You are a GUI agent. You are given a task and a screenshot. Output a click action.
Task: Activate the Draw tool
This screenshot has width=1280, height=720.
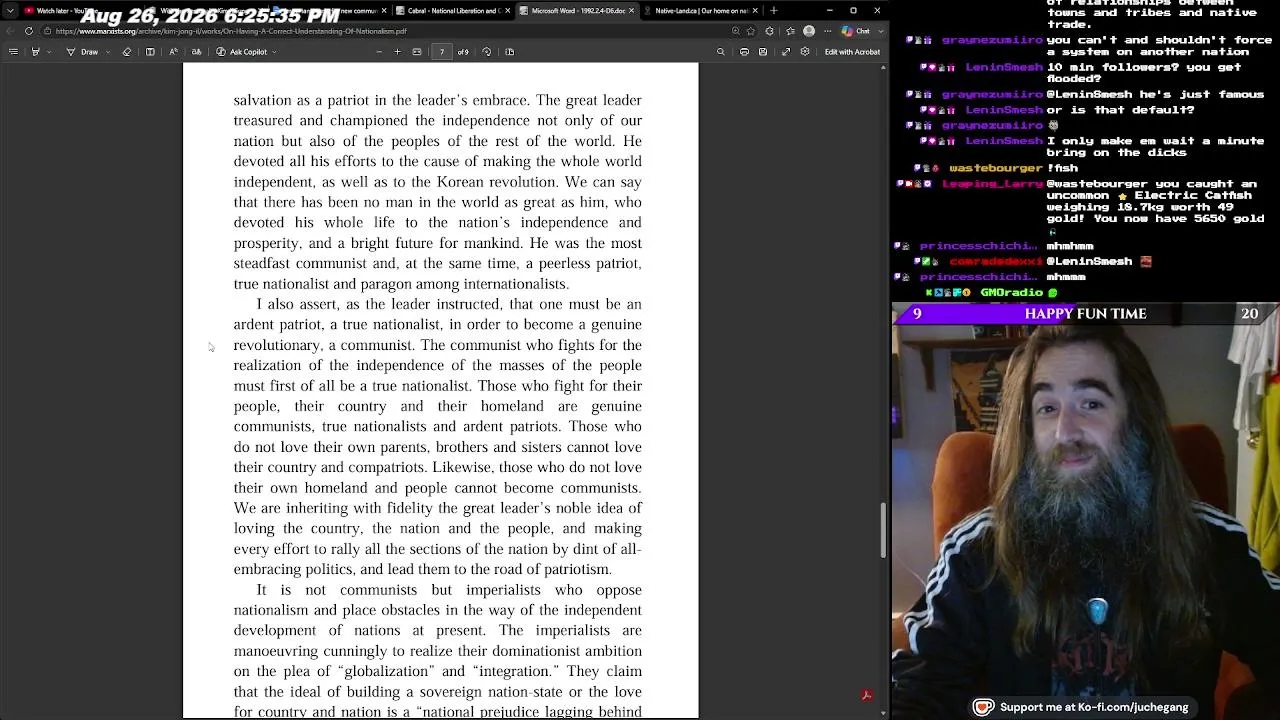click(x=82, y=52)
